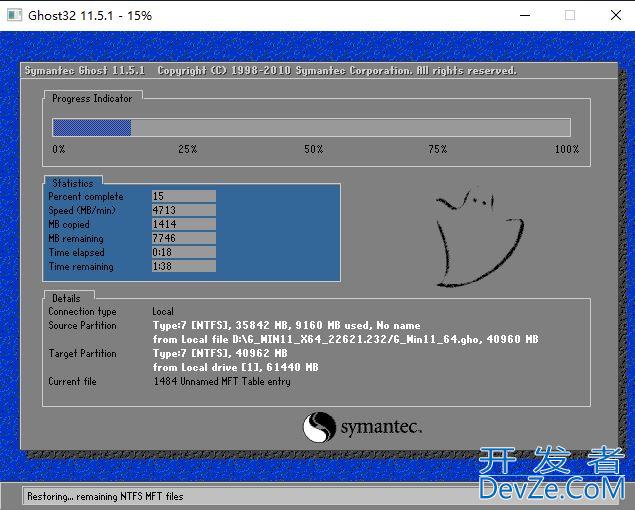This screenshot has height=510, width=635.
Task: Click the ghost mascot drawing
Action: (479, 238)
